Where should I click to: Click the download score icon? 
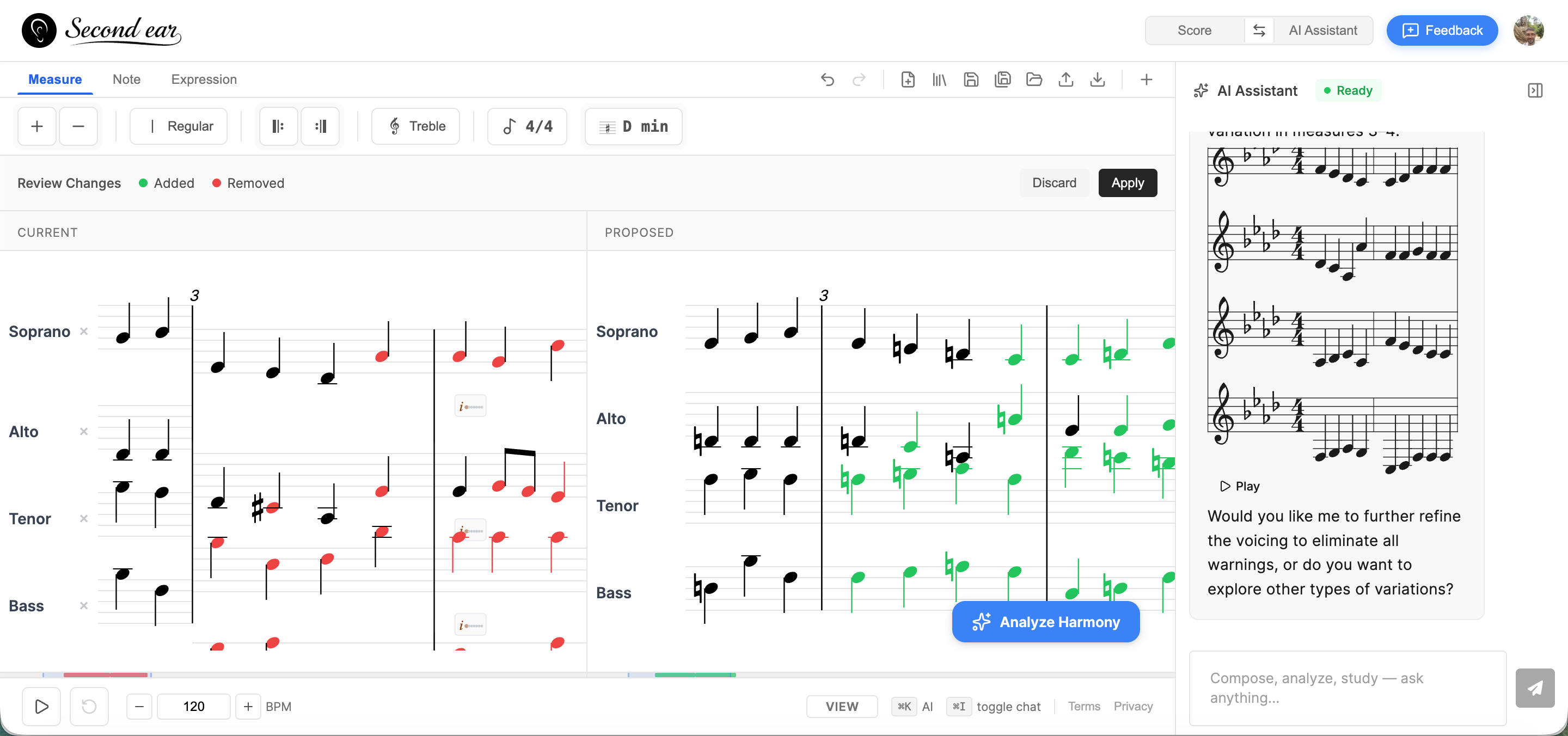click(x=1098, y=79)
